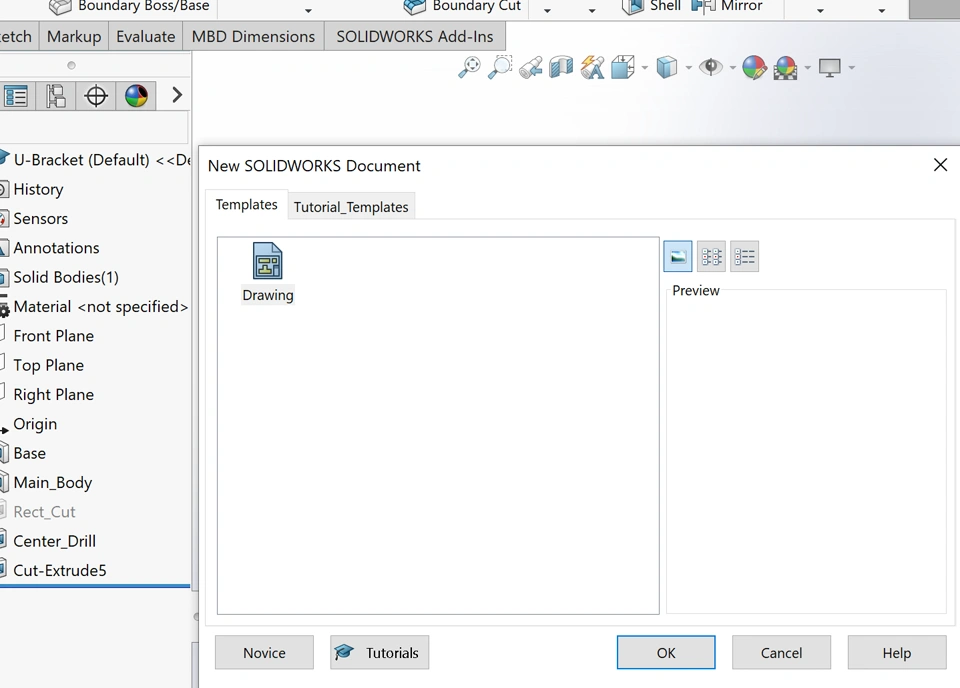Open the Evaluate ribbon tab

pyautogui.click(x=146, y=36)
